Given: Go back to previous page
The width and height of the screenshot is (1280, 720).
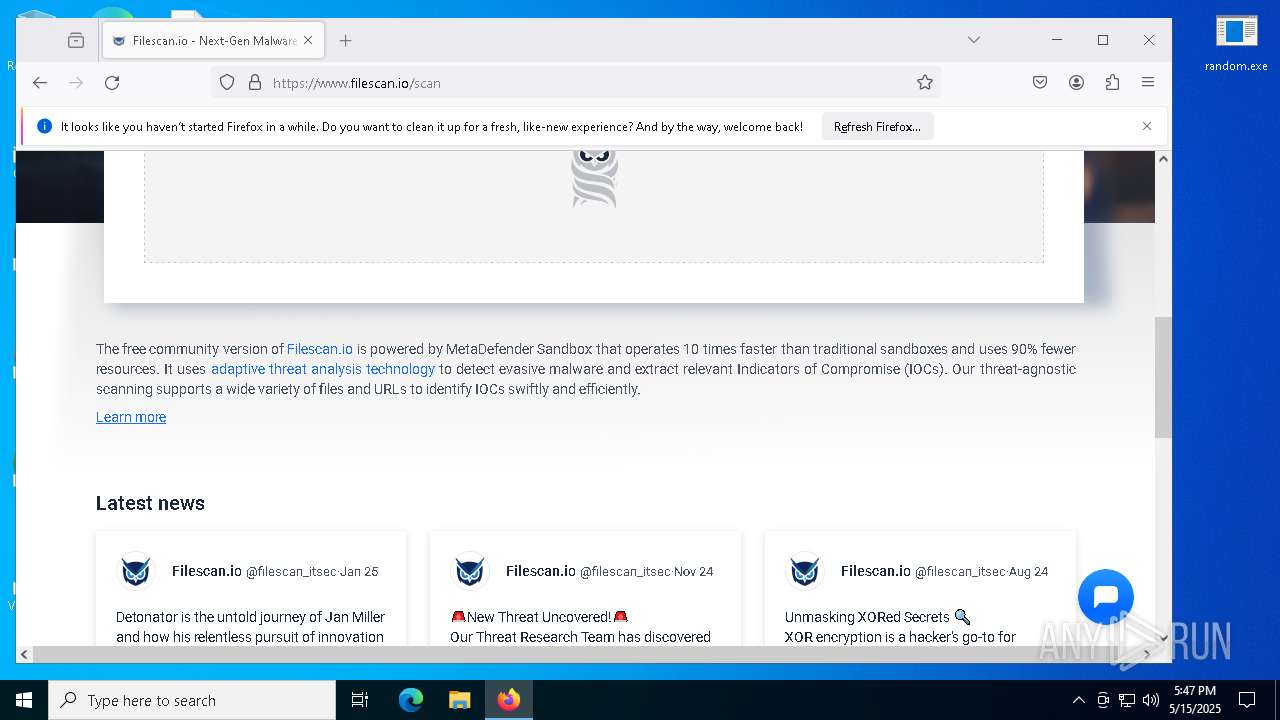Looking at the screenshot, I should click(40, 83).
